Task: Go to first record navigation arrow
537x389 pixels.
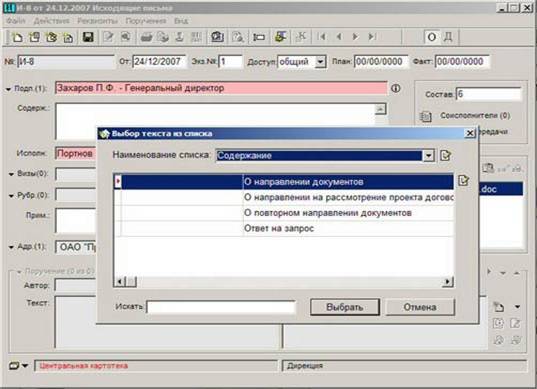Action: coord(322,37)
